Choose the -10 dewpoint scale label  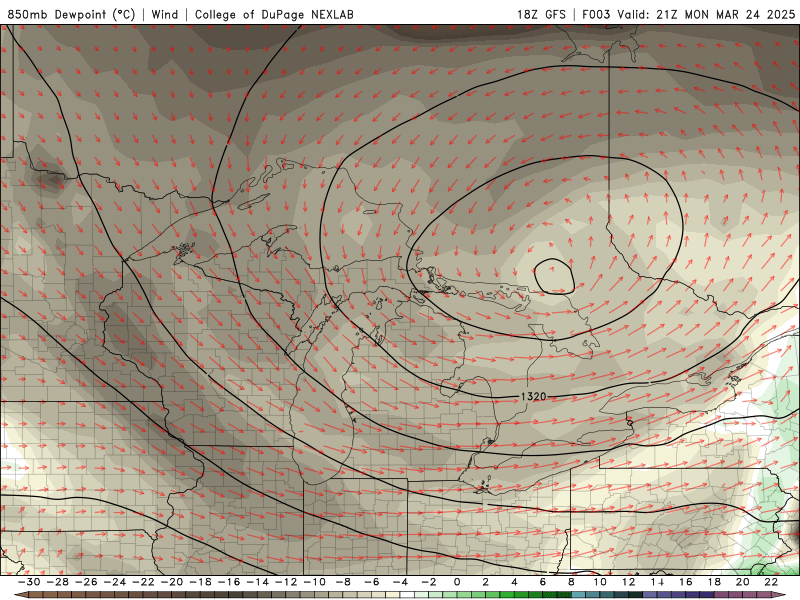tap(315, 582)
